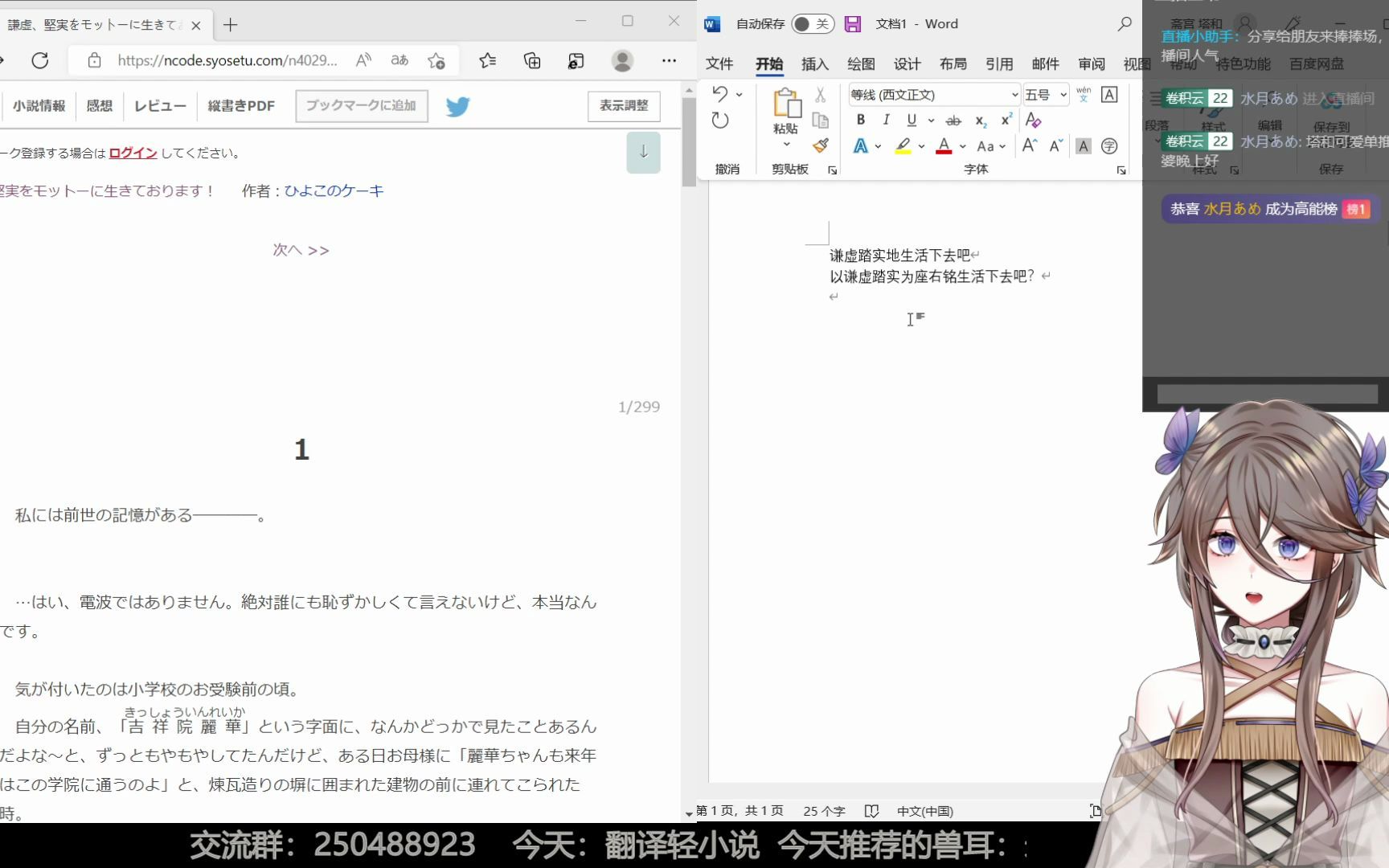Jump to page bottom with the down arrow button

click(644, 153)
